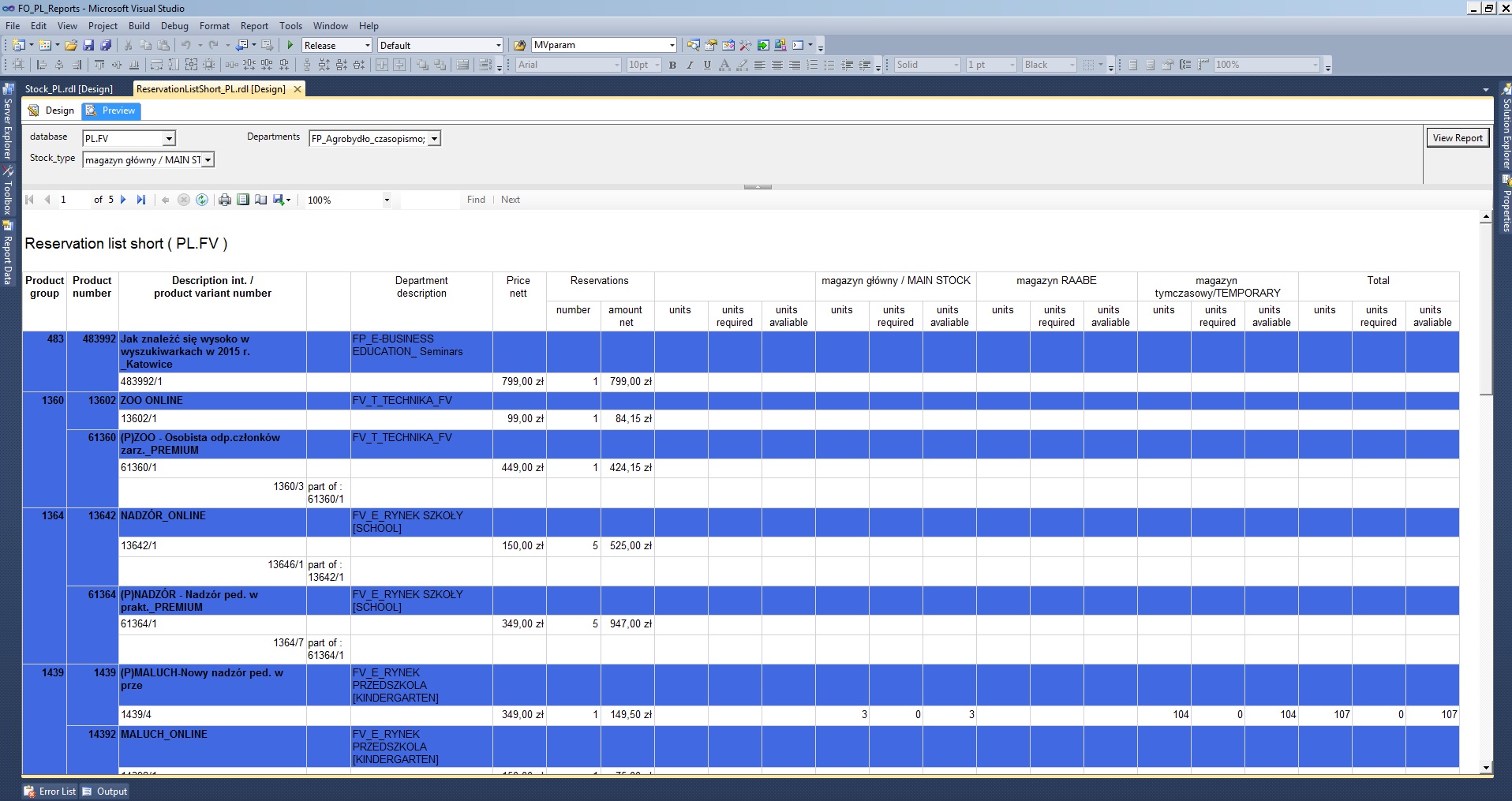Open the Format menu
The width and height of the screenshot is (1512, 801).
215,26
